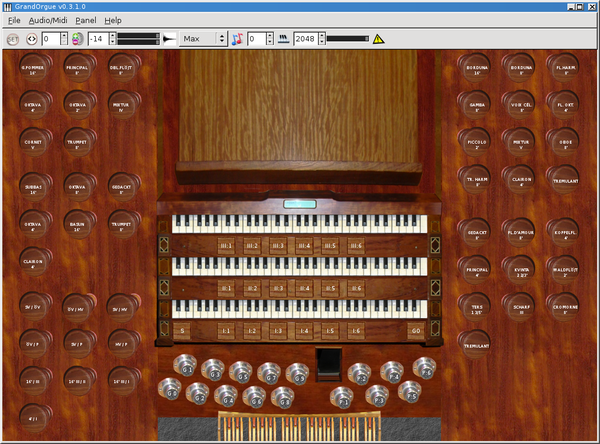Click the G4 toe stud
This screenshot has width=600, height=444.
coord(226,396)
